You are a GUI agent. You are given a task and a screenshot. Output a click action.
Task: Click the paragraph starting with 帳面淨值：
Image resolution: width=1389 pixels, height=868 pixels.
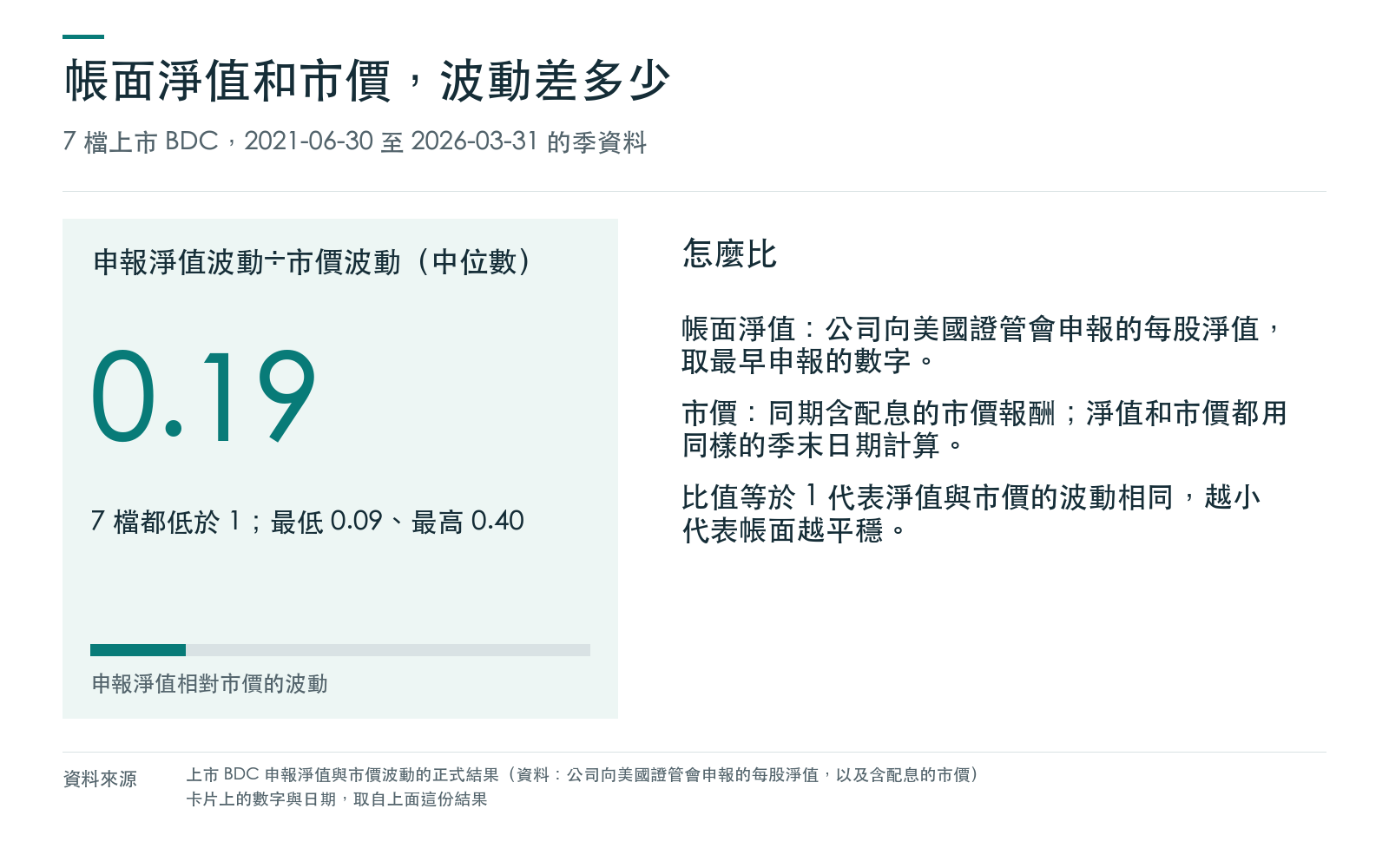point(982,345)
